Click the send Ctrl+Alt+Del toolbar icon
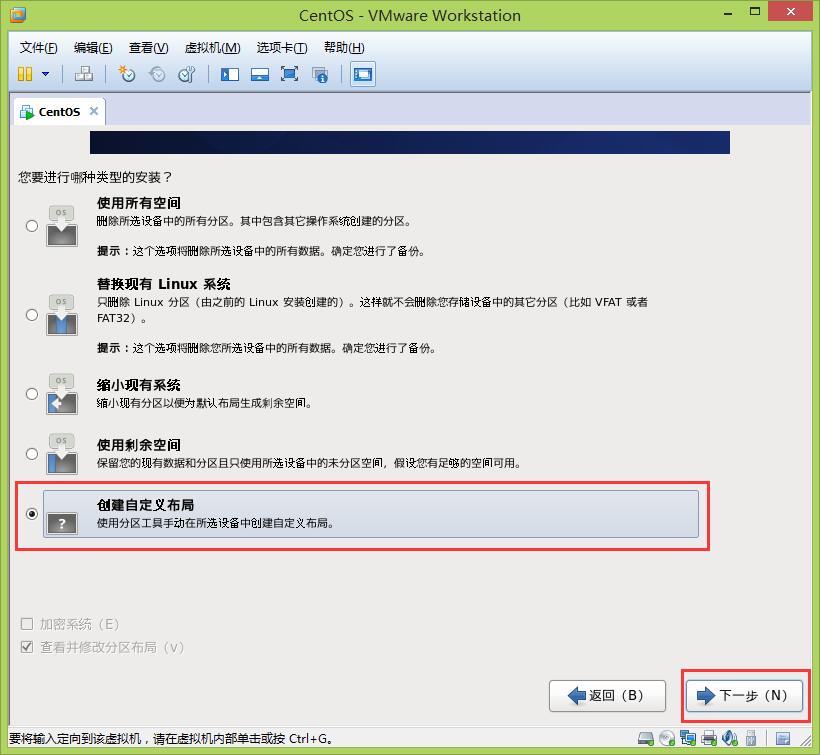820x755 pixels. 84,74
